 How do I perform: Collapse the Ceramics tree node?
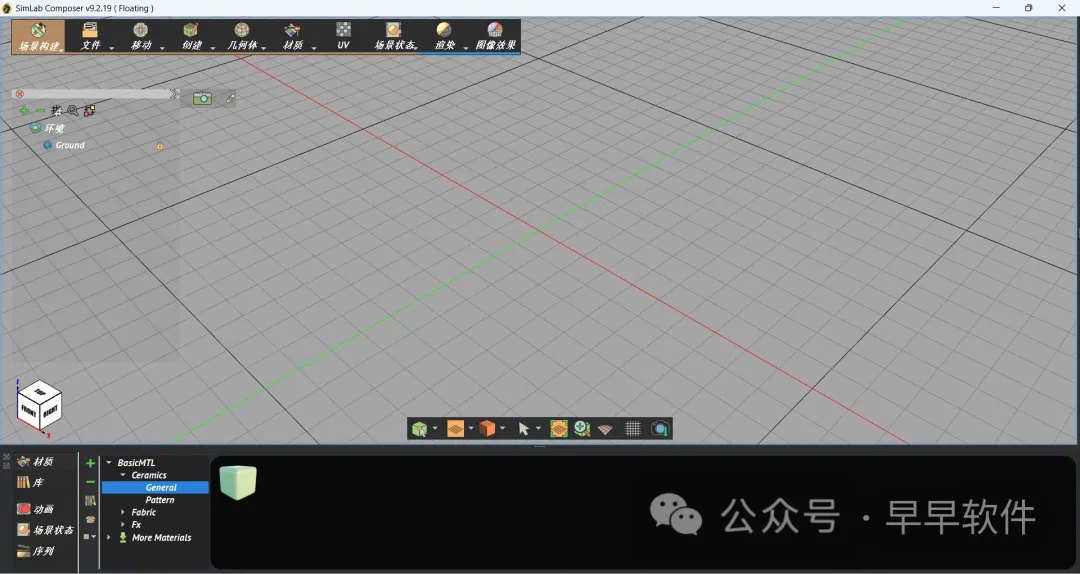click(123, 475)
